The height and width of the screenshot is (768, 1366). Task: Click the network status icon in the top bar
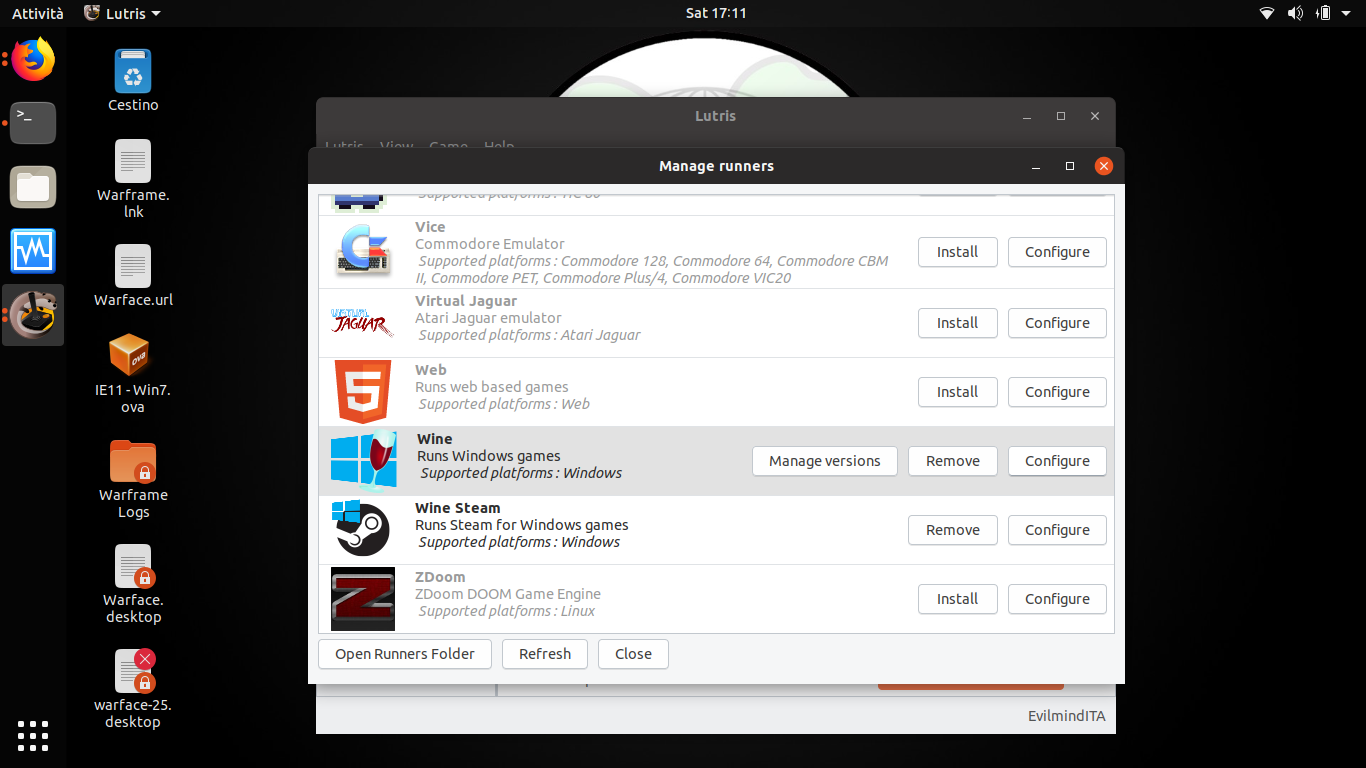pos(1267,13)
